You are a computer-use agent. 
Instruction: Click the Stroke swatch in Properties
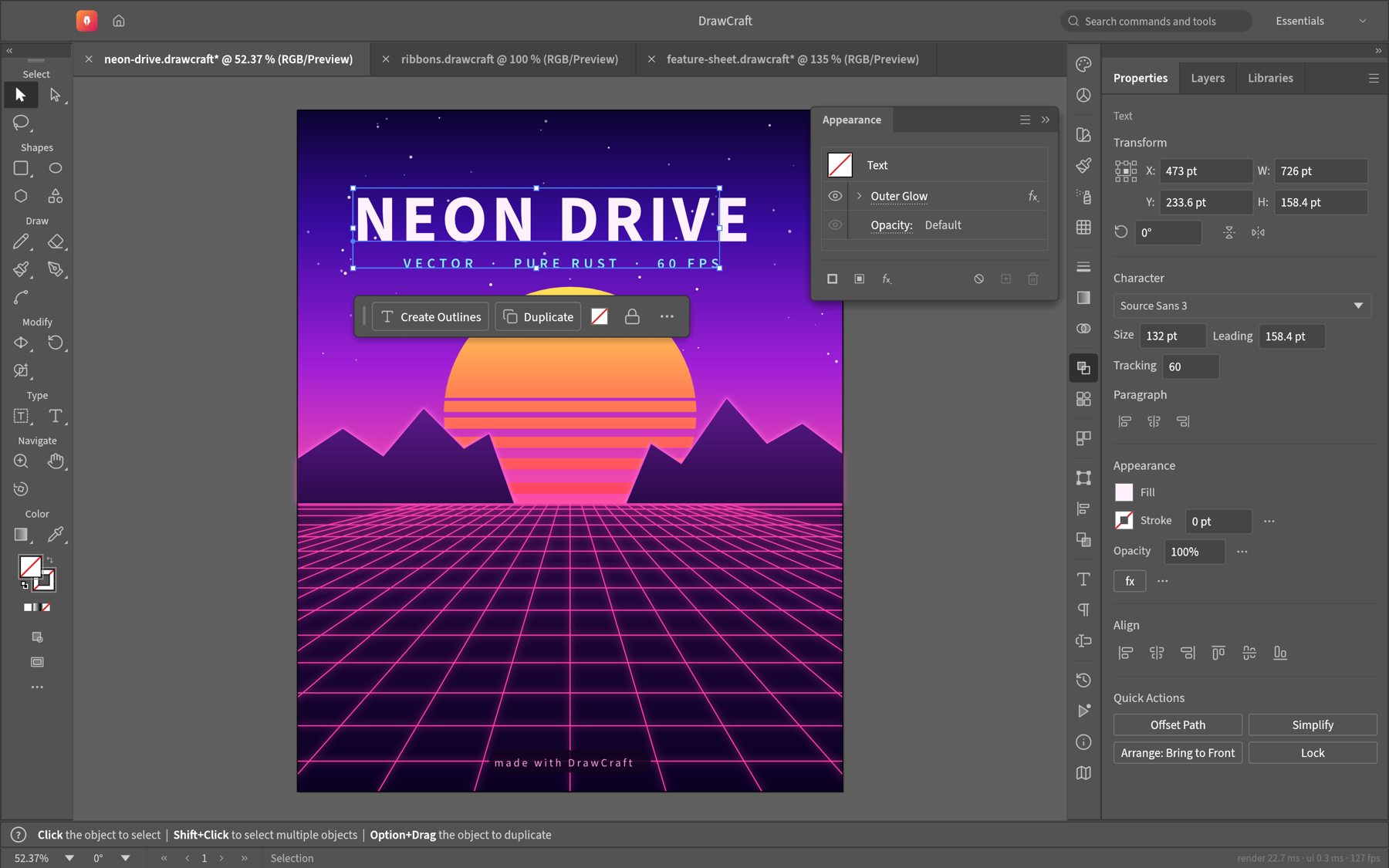1124,521
